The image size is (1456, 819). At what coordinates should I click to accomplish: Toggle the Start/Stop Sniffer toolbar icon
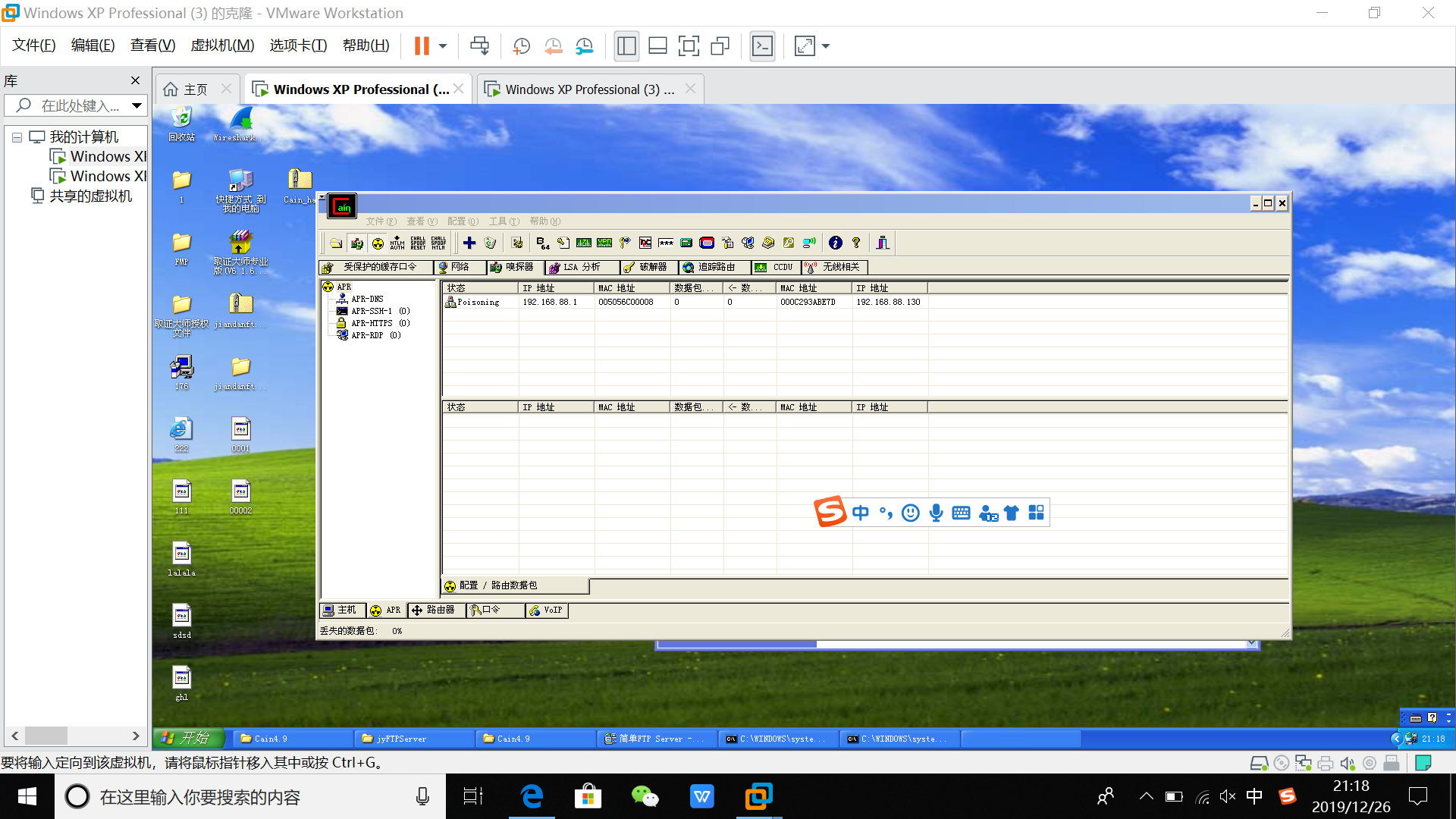coord(357,243)
